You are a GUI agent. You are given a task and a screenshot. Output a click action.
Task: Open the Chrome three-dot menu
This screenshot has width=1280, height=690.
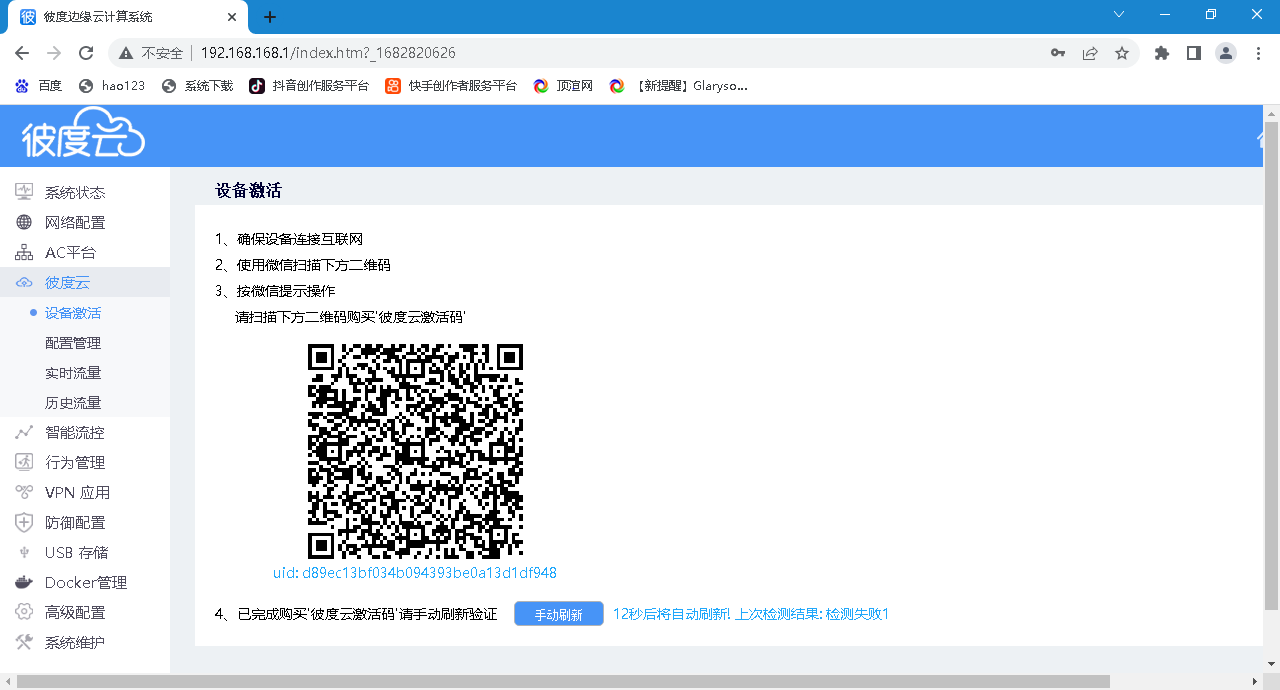click(1258, 53)
